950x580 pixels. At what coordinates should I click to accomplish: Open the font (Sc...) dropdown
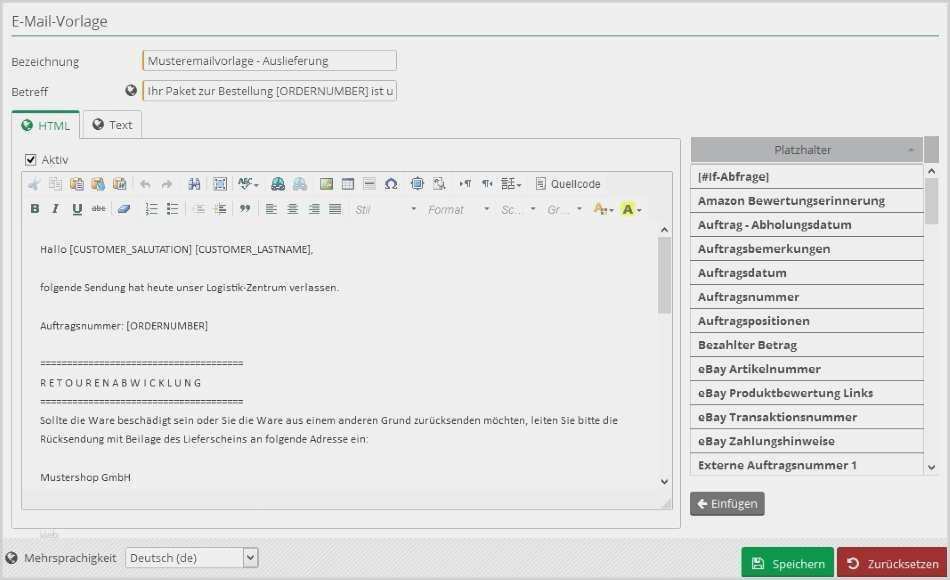[x=518, y=210]
